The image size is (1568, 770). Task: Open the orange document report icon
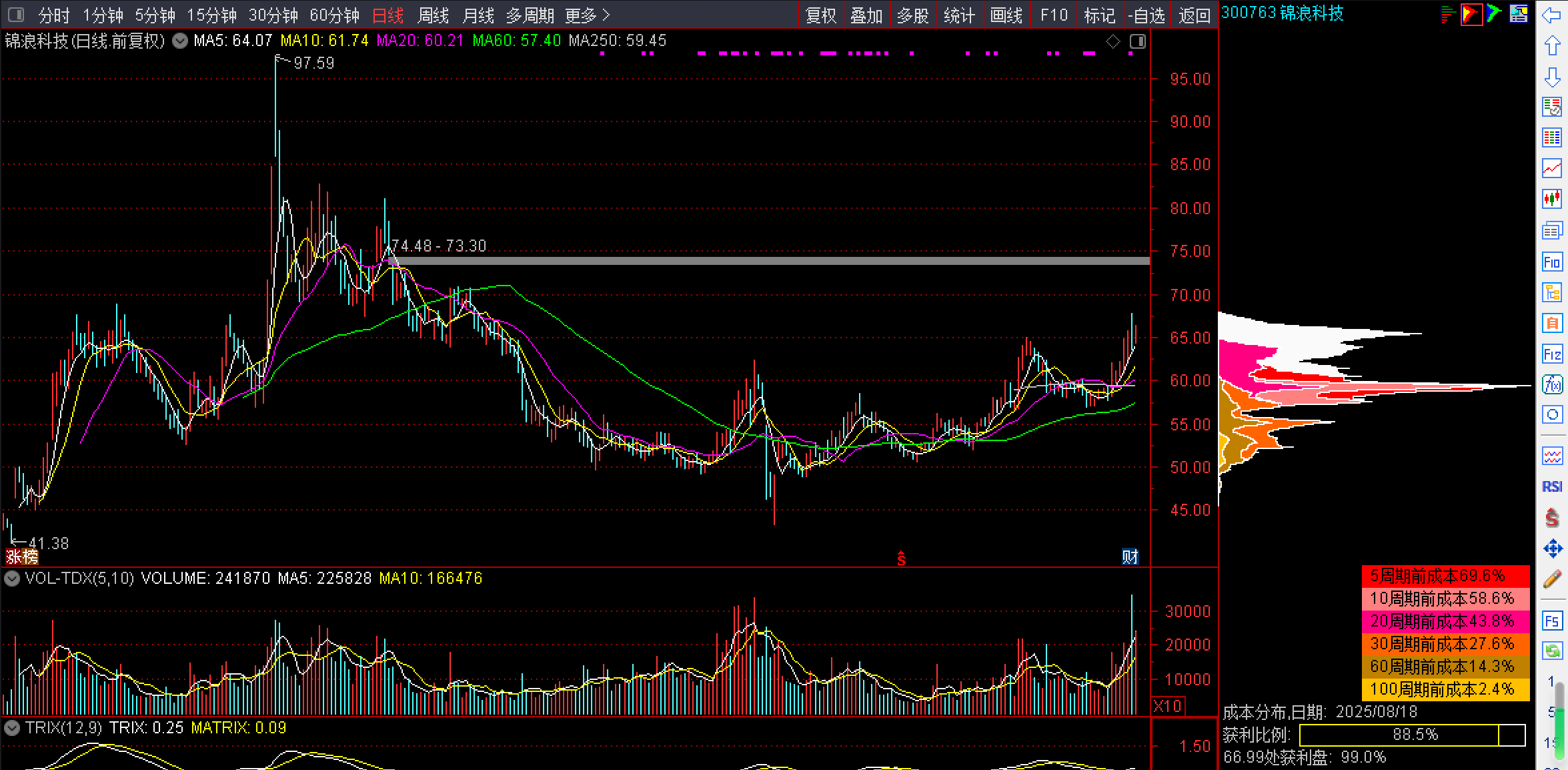point(1552,323)
